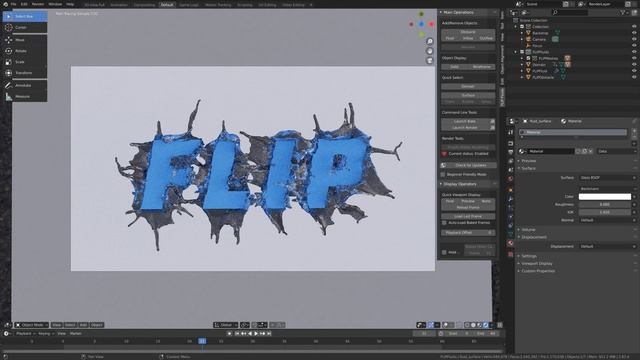Screen dimensions: 640x360
Task: Toggle Auto-Load Baked Frames checkbox
Action: click(444, 223)
